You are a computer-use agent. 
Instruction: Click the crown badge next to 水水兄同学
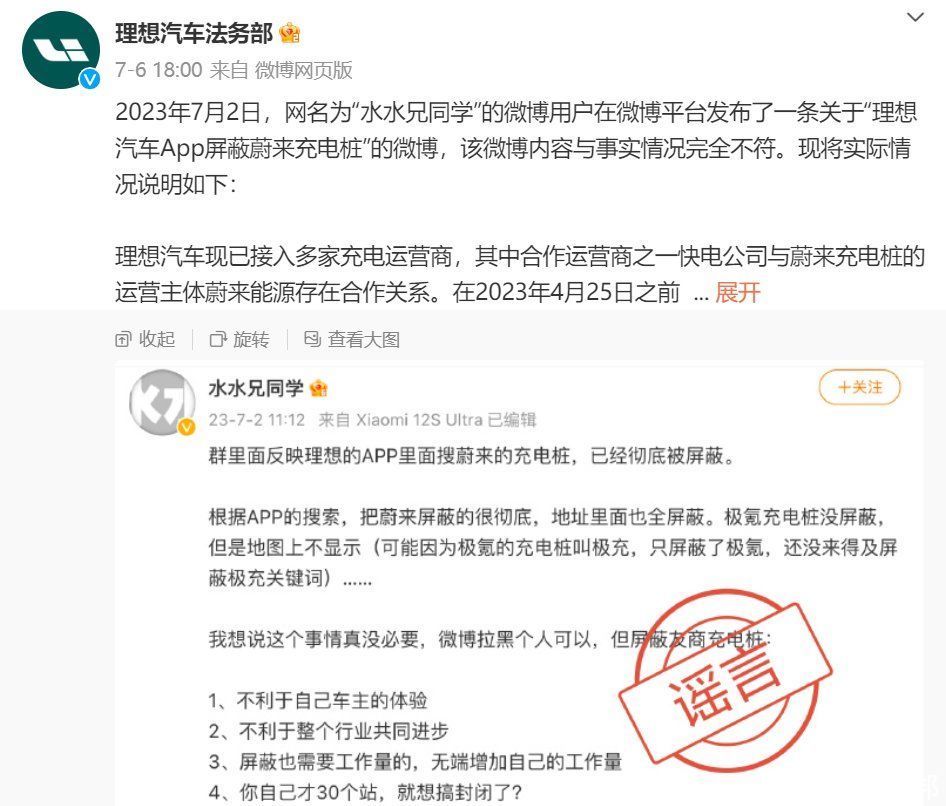click(318, 389)
